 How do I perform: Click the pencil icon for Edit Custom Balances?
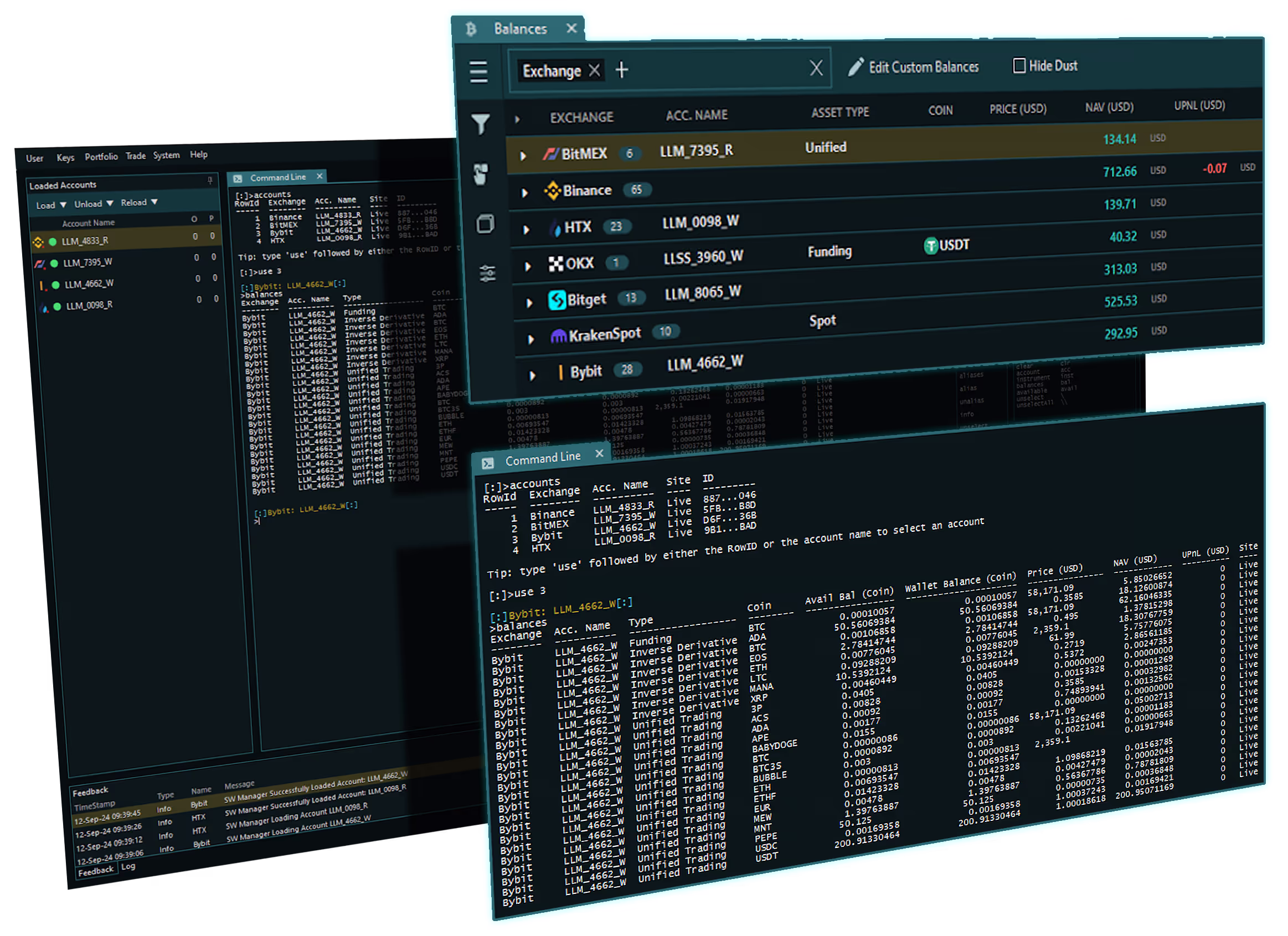click(x=856, y=67)
